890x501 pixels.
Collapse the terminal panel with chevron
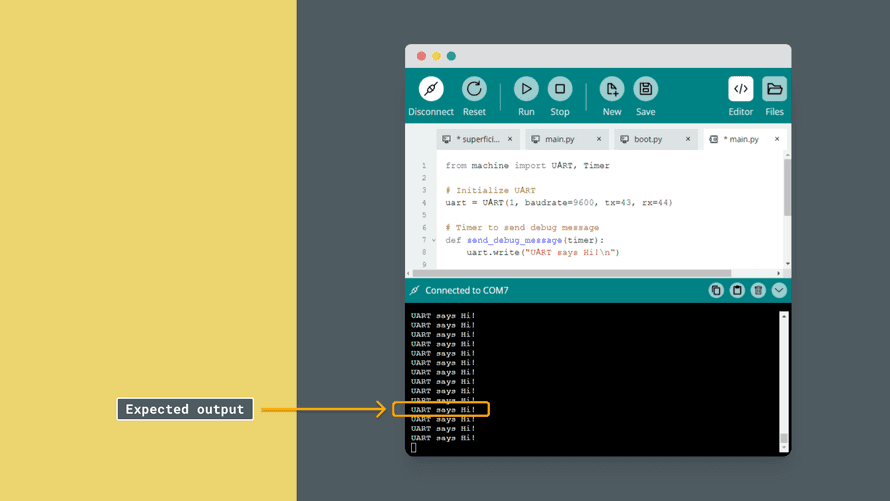[779, 291]
